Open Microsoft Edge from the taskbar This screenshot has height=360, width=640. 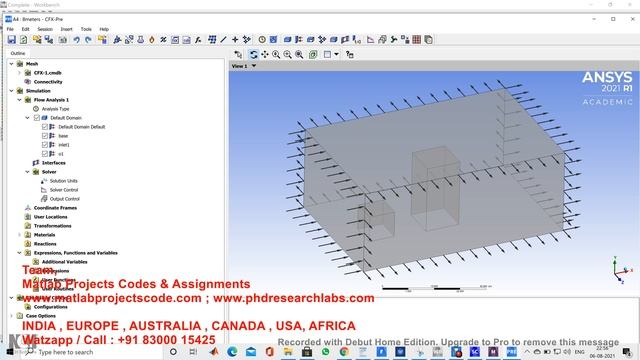232,352
